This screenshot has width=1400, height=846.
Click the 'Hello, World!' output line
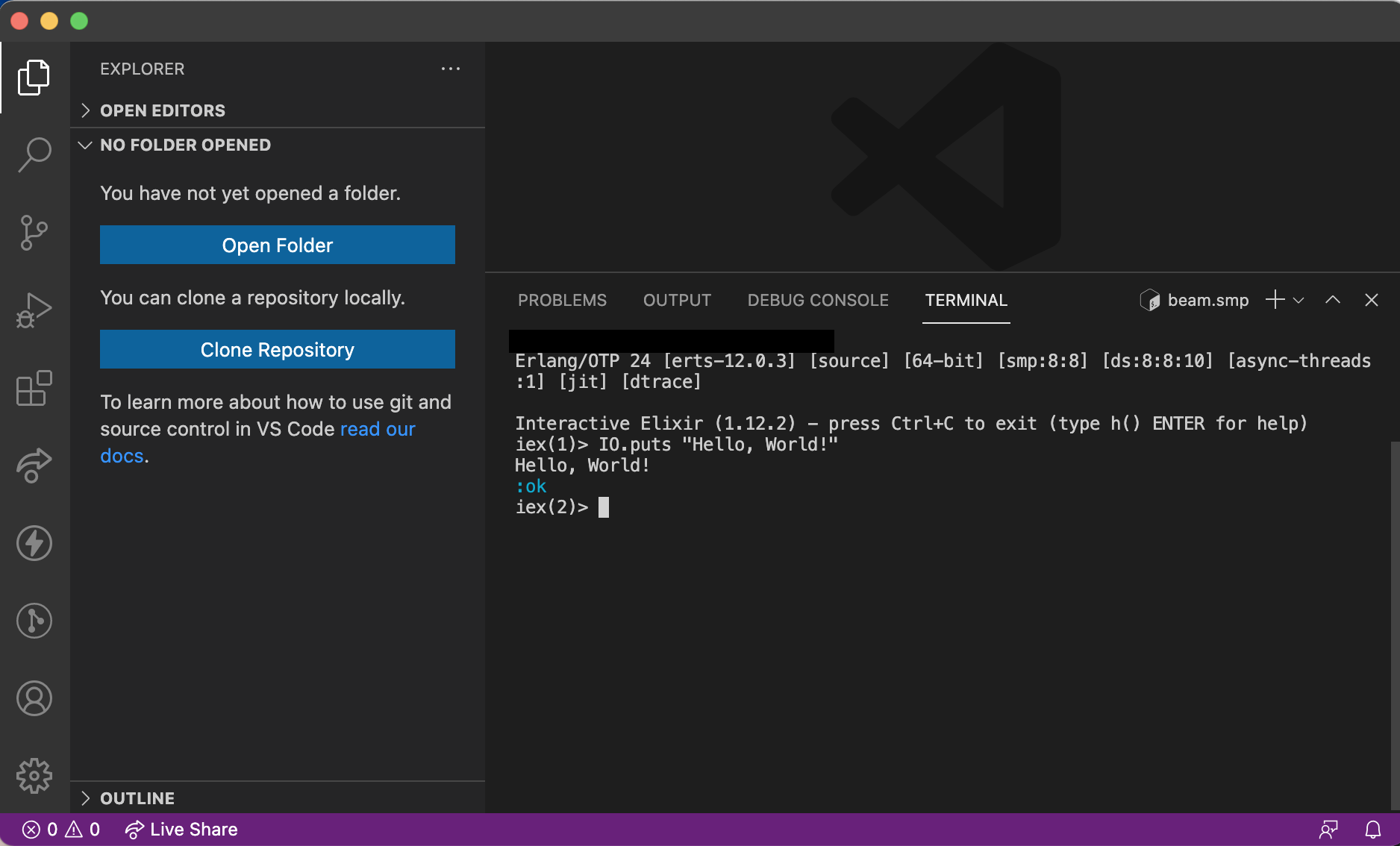582,466
